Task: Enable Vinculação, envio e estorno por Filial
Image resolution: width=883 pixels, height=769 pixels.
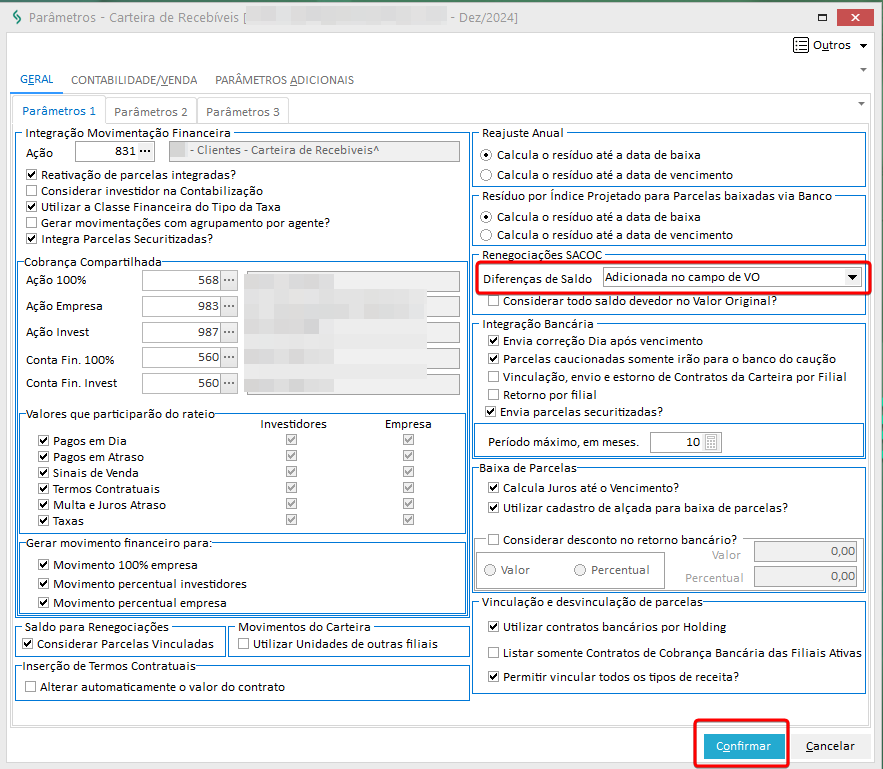Action: 493,377
